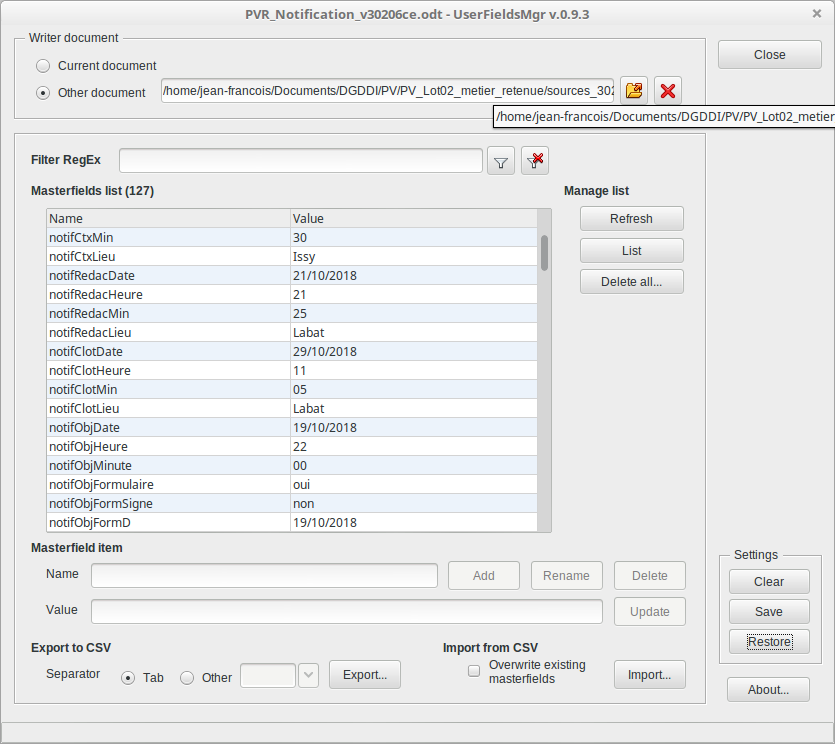Select the notifClotHeure row
Viewport: 835px width, 744px height.
pyautogui.click(x=292, y=371)
